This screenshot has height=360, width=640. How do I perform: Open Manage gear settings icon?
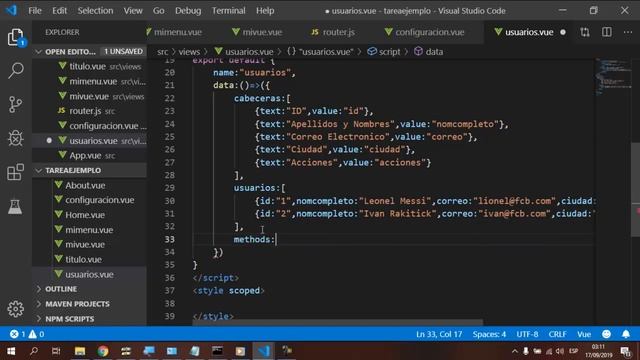pos(16,309)
